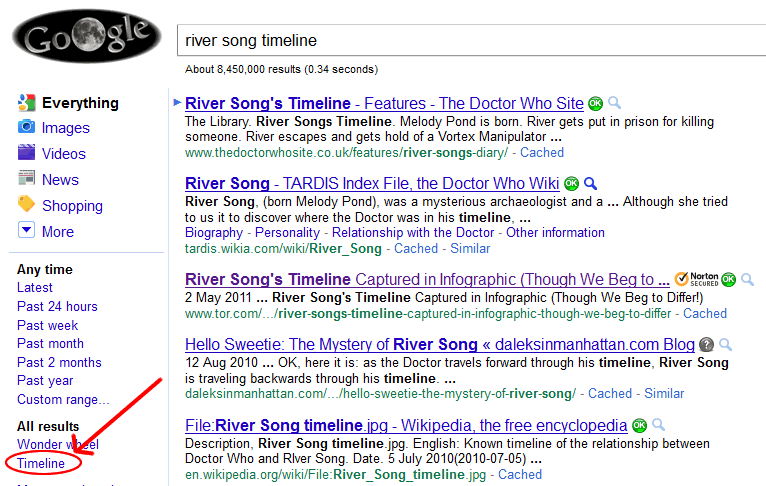766x486 pixels.
Task: Open Cached copy of thedoctorwhosite result
Action: (542, 153)
